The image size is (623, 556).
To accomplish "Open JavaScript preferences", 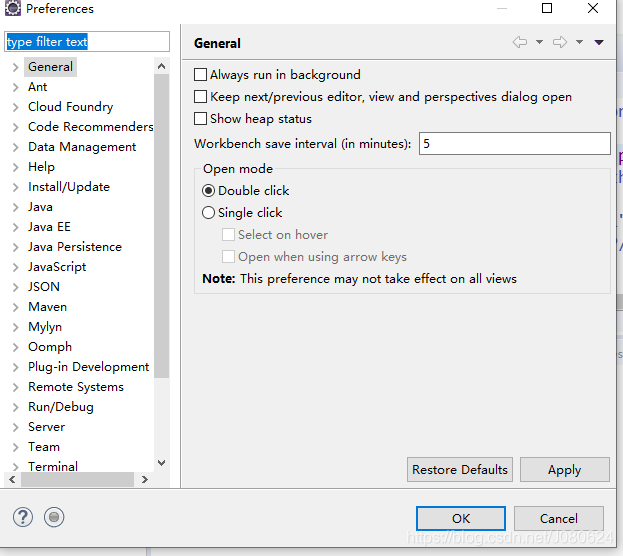I will (57, 267).
